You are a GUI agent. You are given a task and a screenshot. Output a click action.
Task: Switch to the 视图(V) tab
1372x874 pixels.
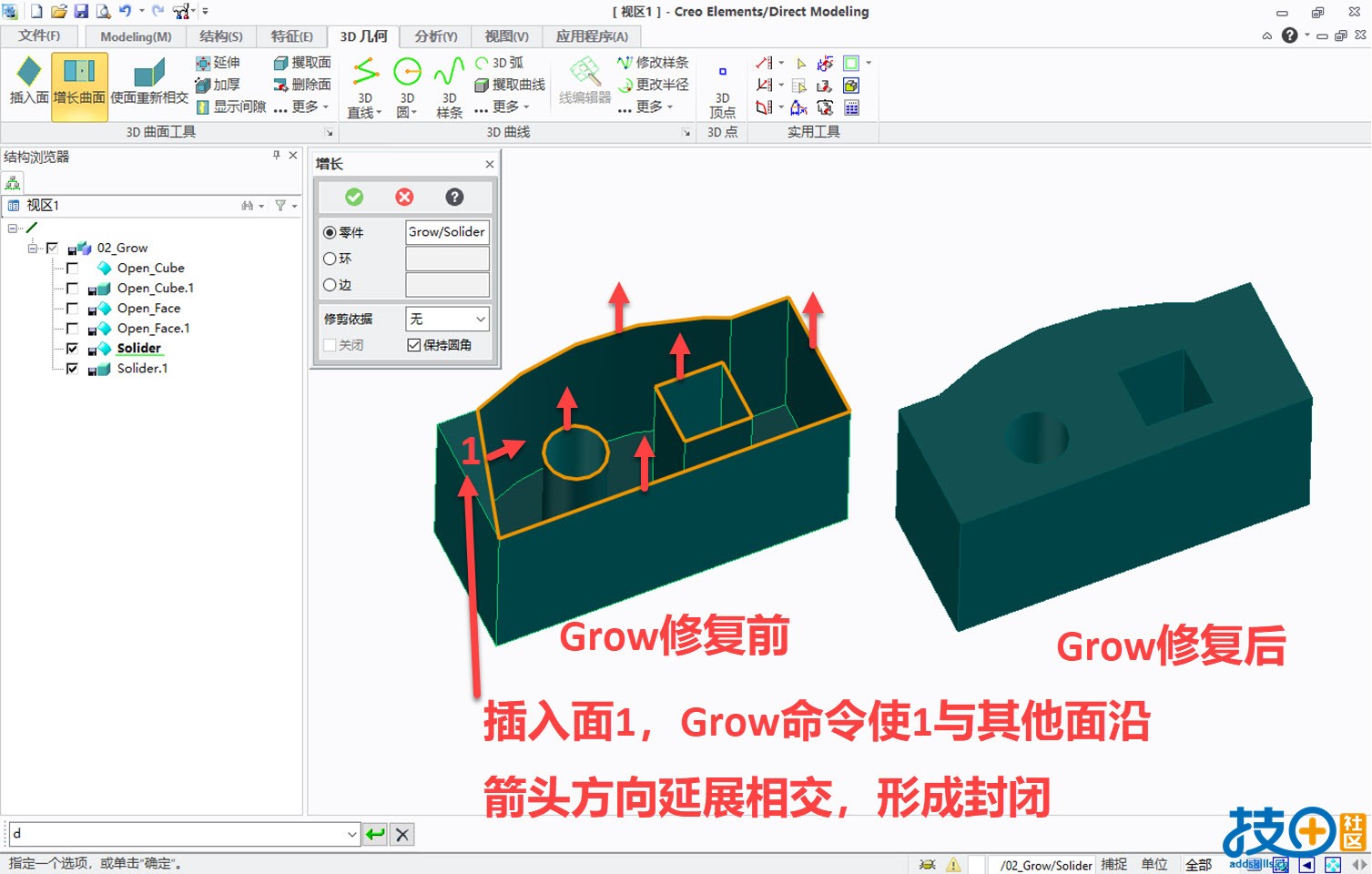(x=507, y=36)
